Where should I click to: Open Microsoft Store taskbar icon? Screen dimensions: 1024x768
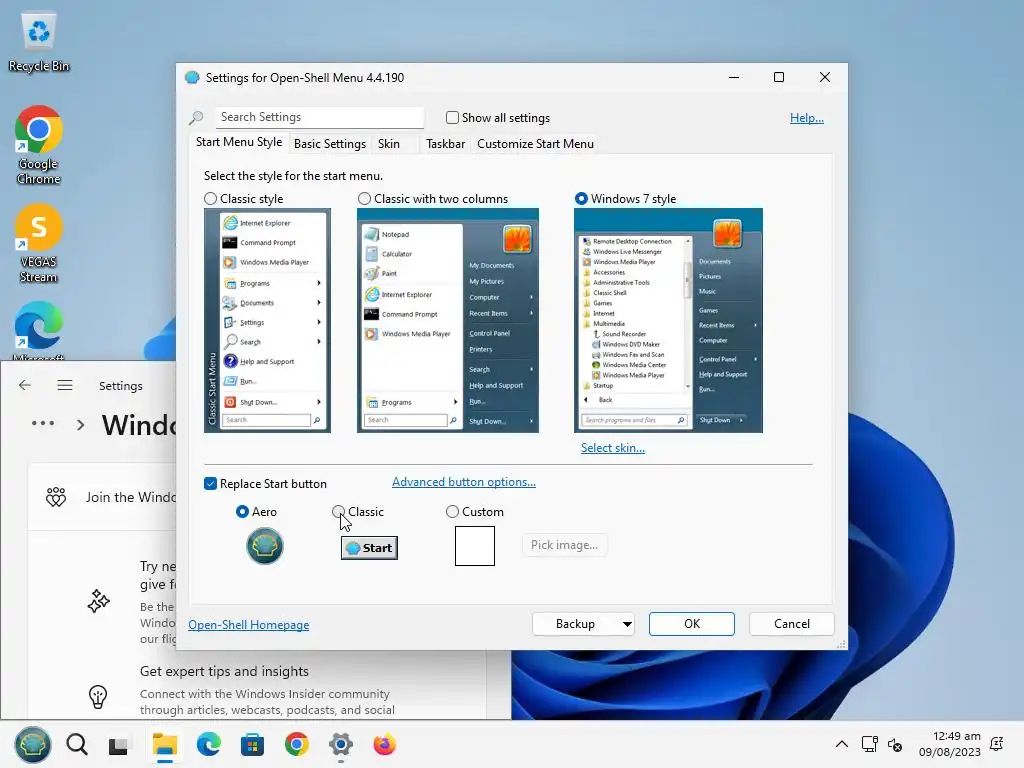click(252, 744)
